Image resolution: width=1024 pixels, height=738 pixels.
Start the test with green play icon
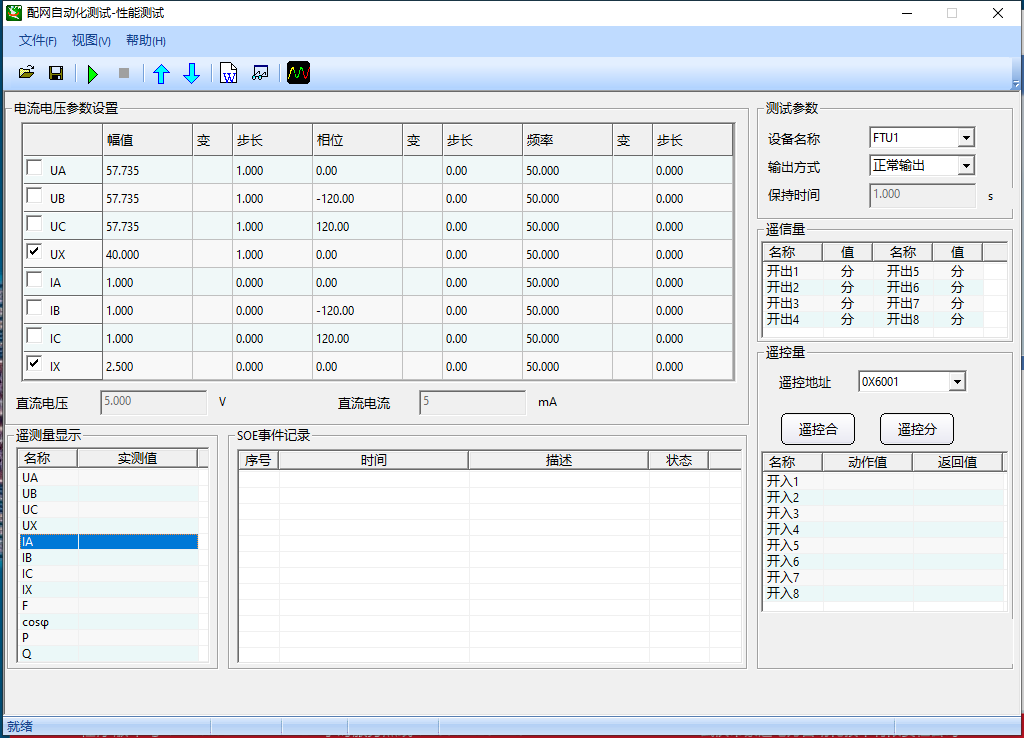(x=93, y=73)
